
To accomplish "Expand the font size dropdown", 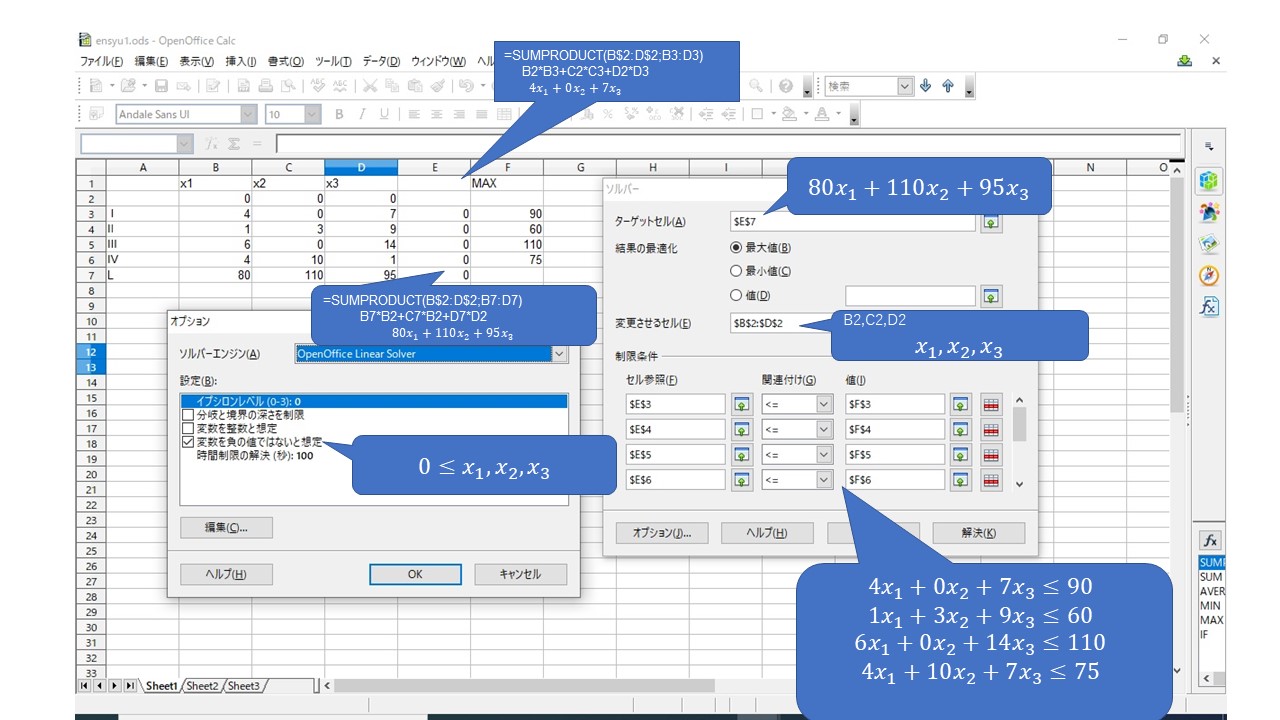I will point(311,115).
